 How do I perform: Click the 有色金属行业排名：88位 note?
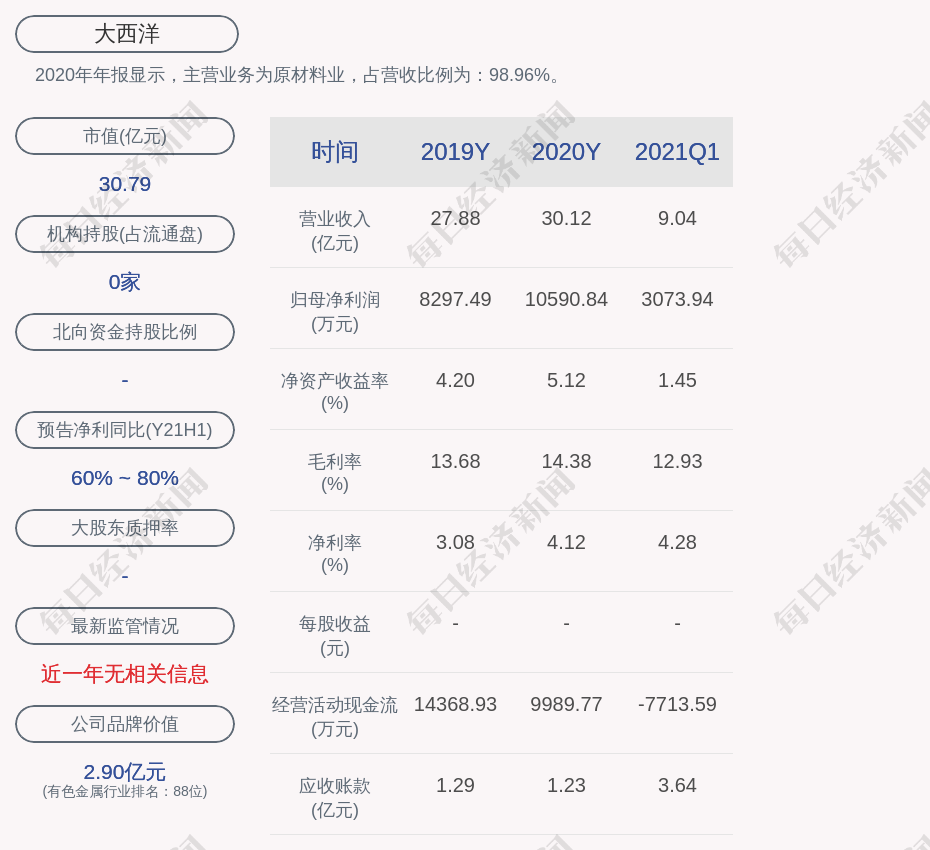(x=125, y=791)
